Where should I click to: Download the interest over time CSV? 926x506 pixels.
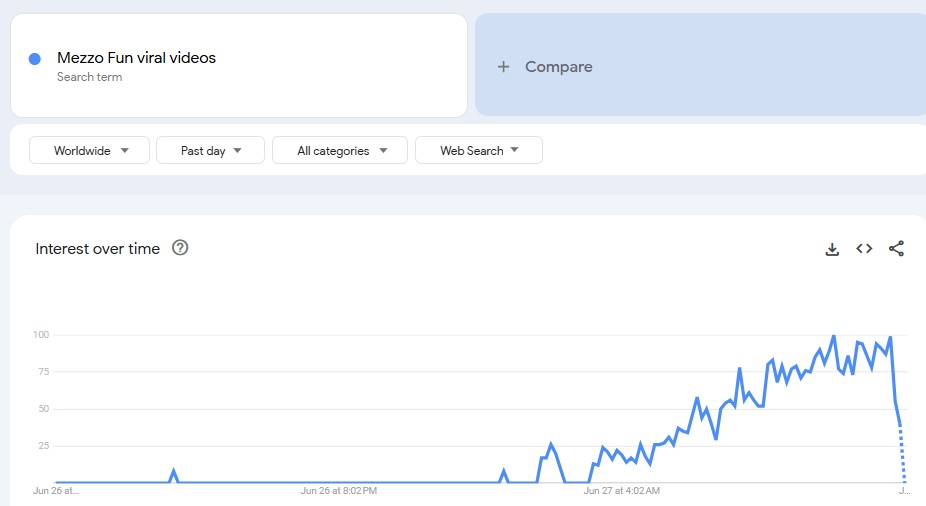[832, 249]
